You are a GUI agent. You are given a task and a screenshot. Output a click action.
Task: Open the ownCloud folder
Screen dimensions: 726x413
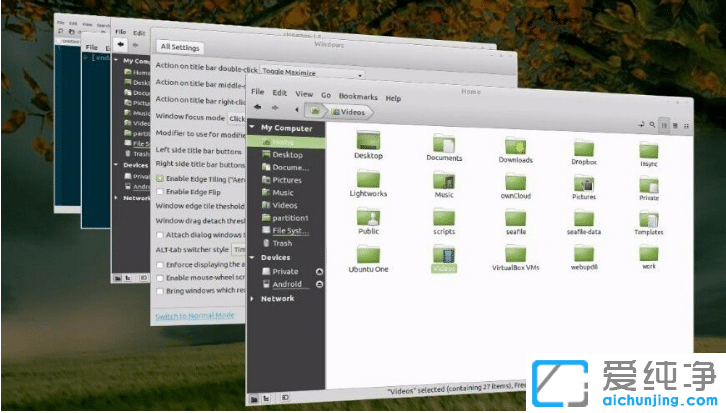coord(513,182)
